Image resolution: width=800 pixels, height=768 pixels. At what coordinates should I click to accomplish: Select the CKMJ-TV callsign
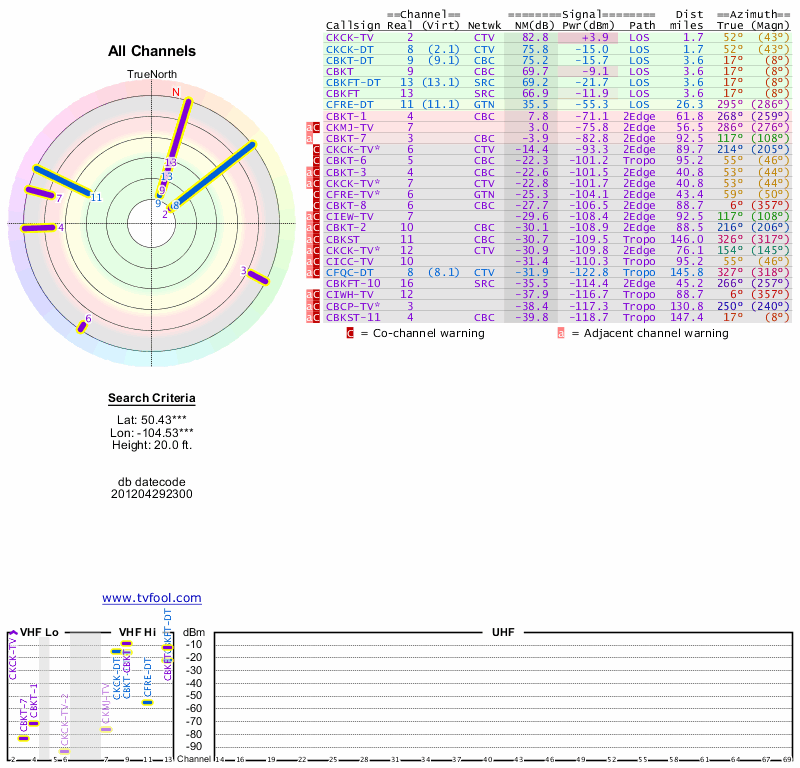[x=349, y=128]
